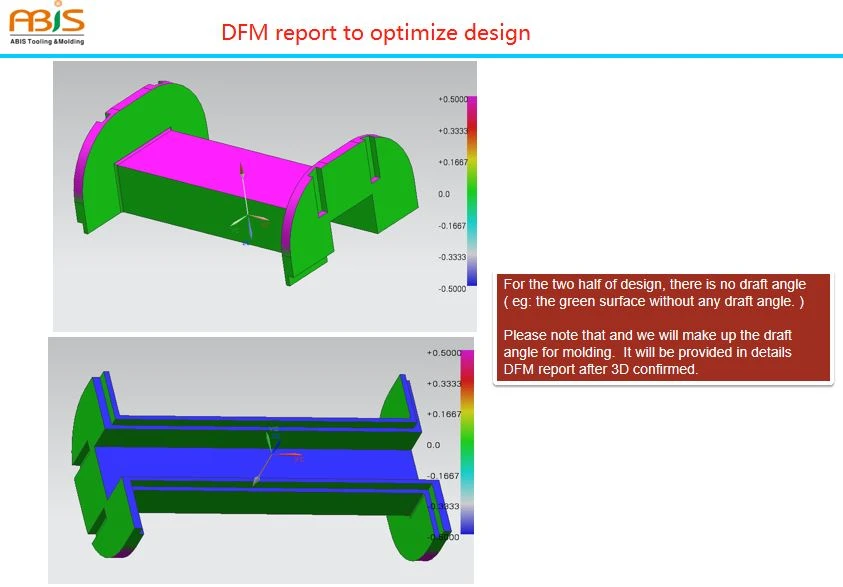Image resolution: width=843 pixels, height=587 pixels.
Task: Open the bottom 3D draft analysis image
Action: click(x=261, y=461)
